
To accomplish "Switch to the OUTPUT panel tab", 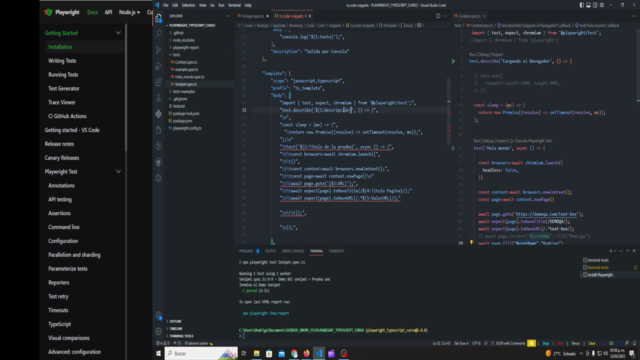I will [271, 251].
